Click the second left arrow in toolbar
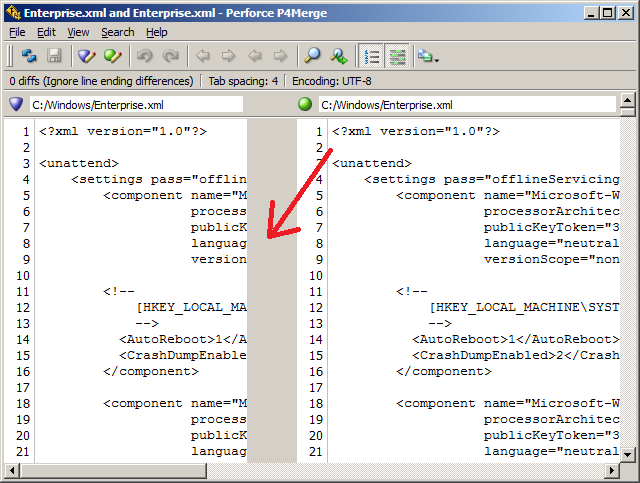The height and width of the screenshot is (483, 640). (255, 56)
